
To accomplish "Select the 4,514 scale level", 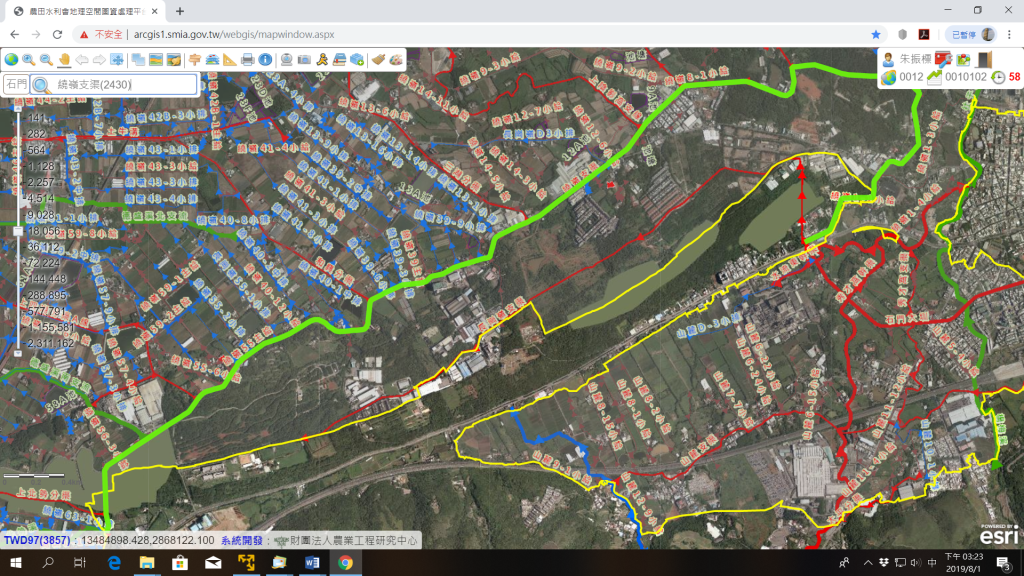I will pyautogui.click(x=40, y=199).
